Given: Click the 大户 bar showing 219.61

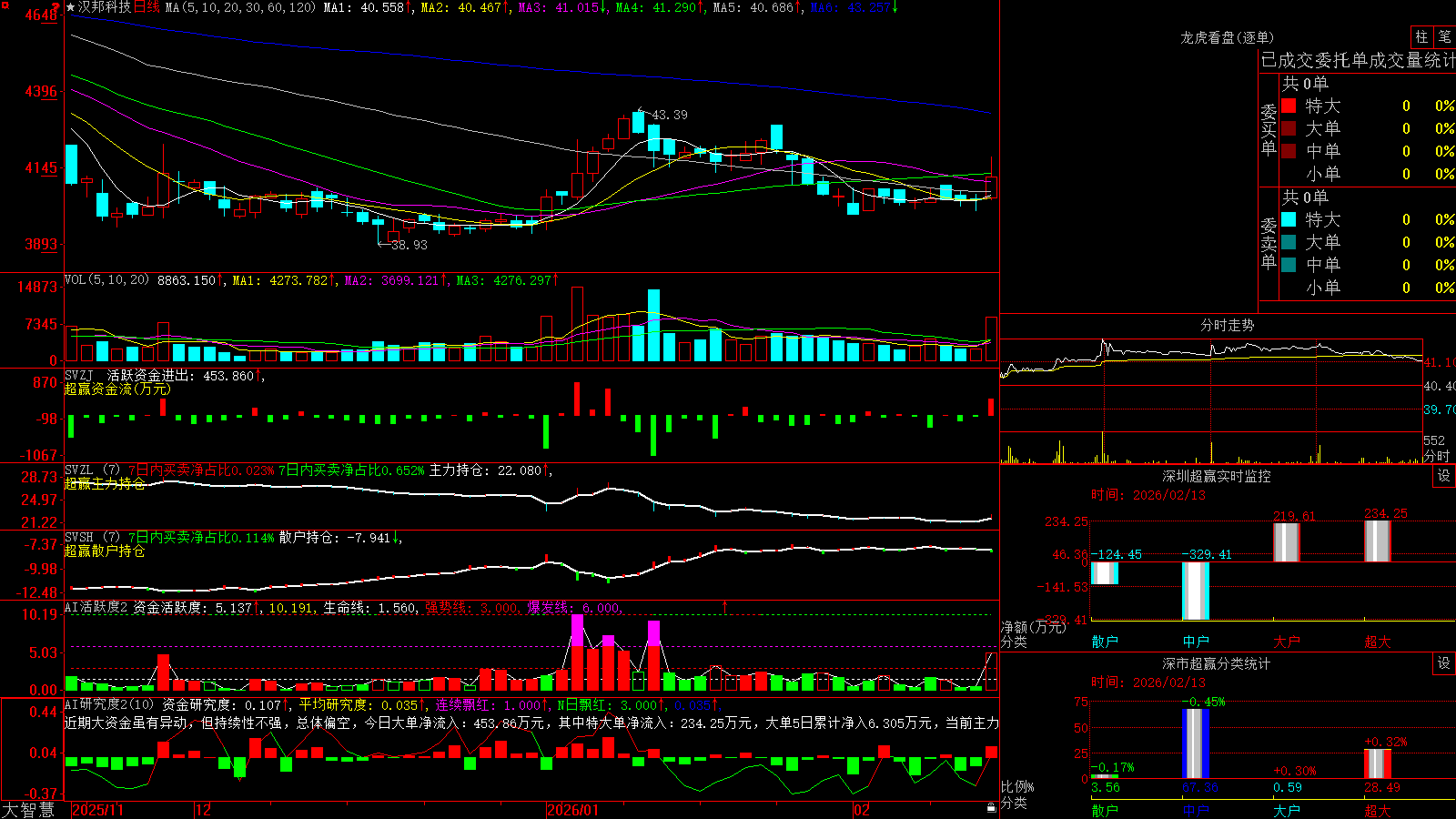Looking at the screenshot, I should pyautogui.click(x=1286, y=542).
